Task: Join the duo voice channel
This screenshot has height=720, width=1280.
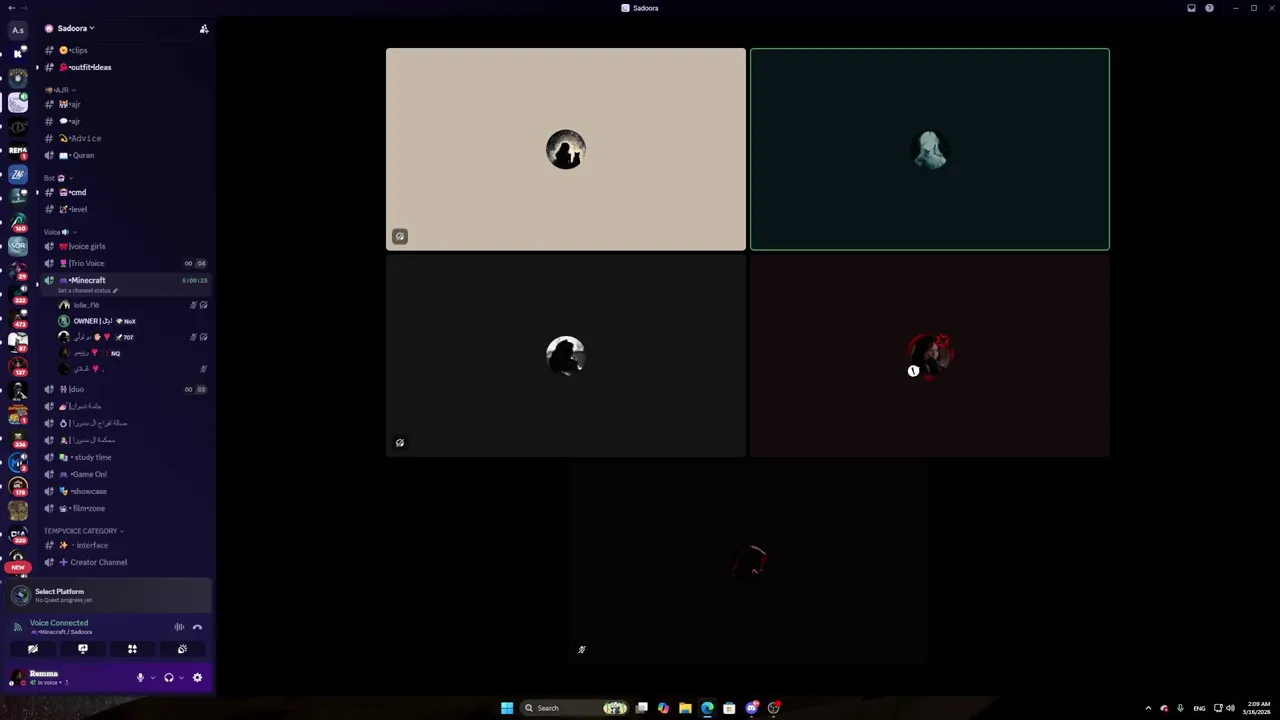Action: pyautogui.click(x=125, y=389)
